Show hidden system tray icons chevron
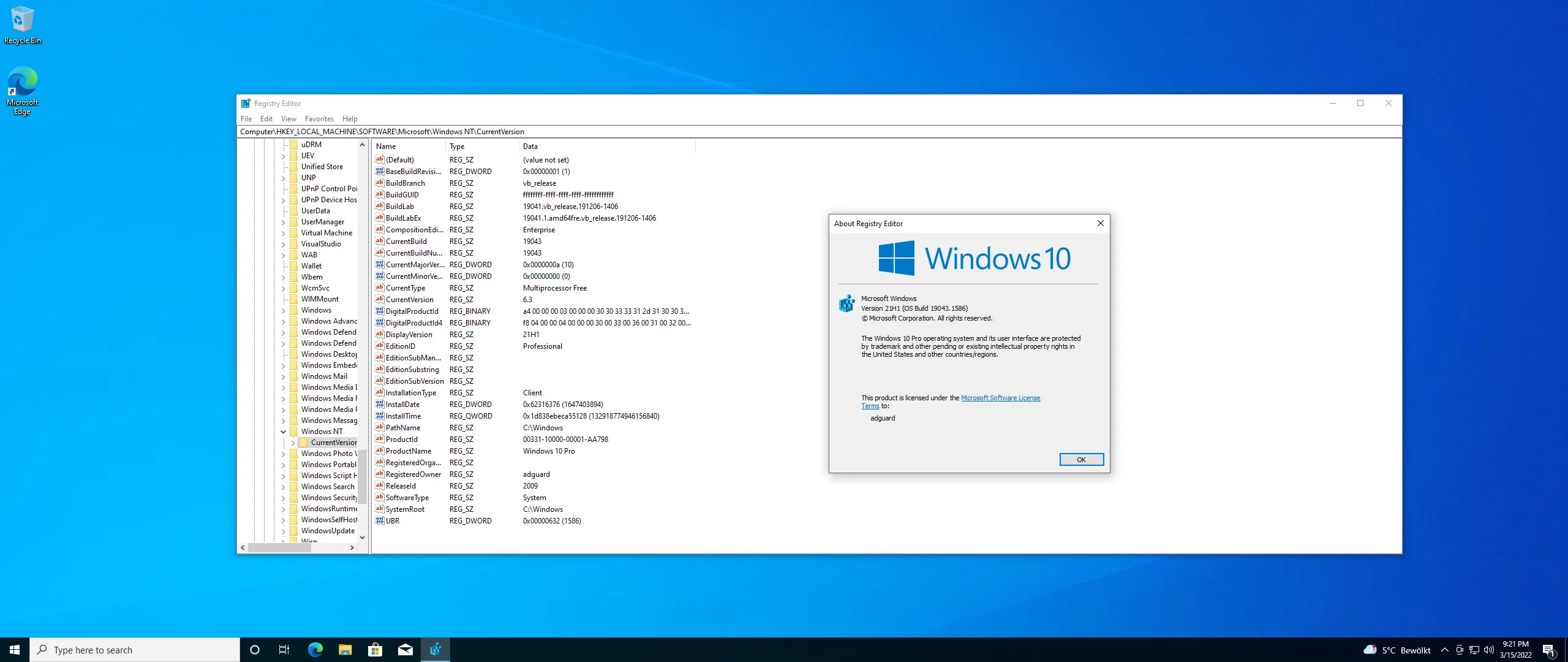Viewport: 1568px width, 662px height. click(x=1445, y=650)
